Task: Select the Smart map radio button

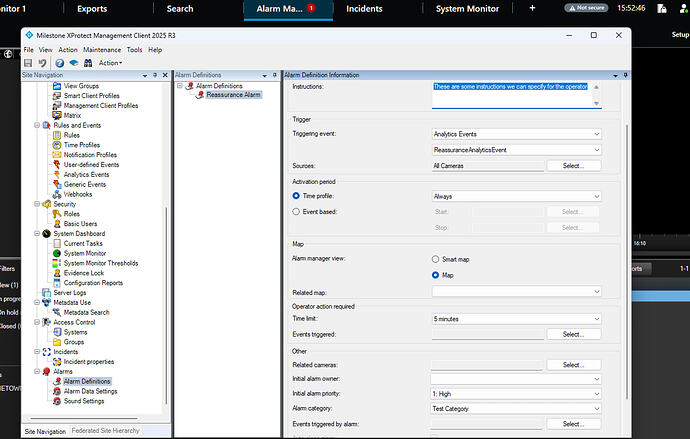Action: [435, 259]
